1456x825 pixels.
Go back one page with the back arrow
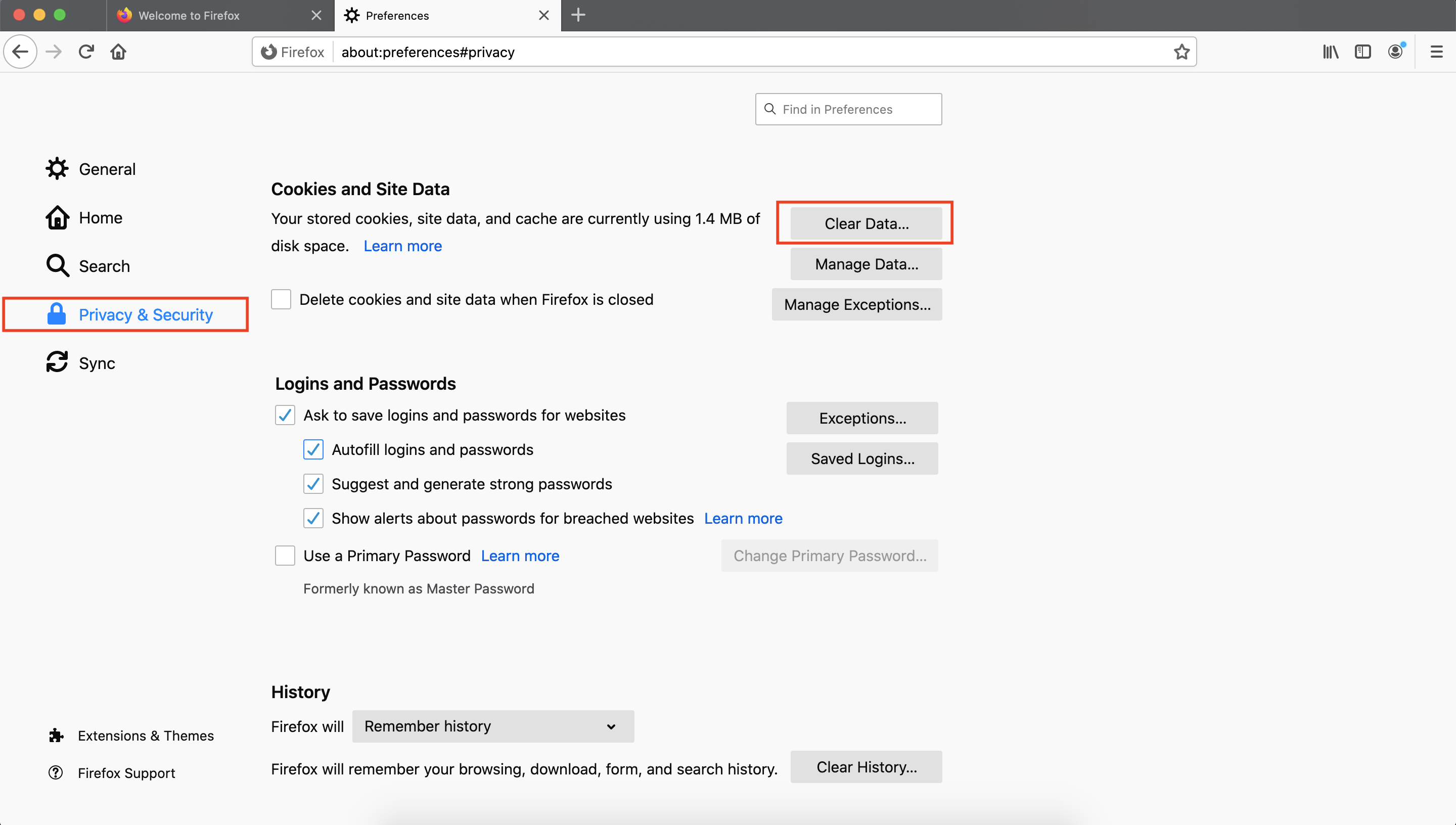tap(20, 52)
